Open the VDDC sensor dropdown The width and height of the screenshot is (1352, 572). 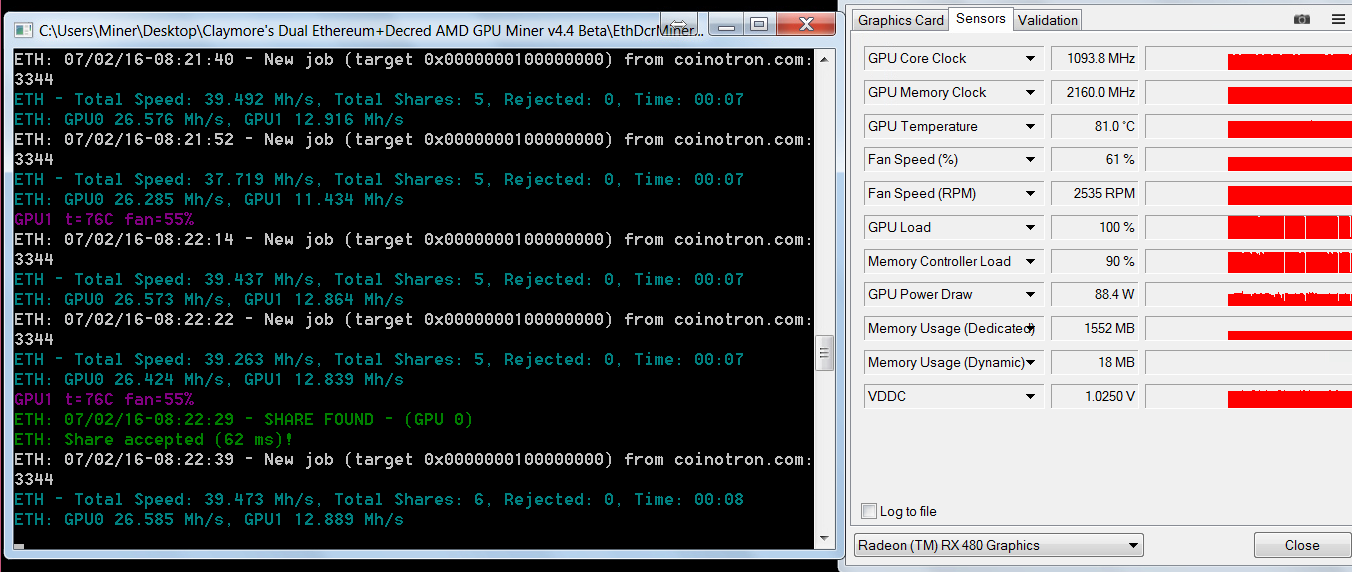coord(1030,397)
